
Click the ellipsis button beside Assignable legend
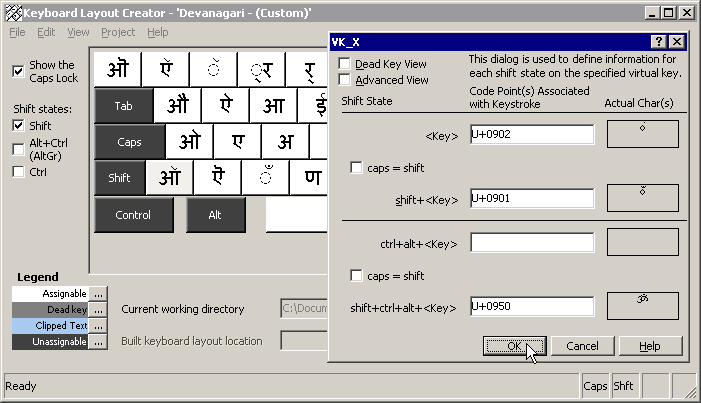pos(98,294)
